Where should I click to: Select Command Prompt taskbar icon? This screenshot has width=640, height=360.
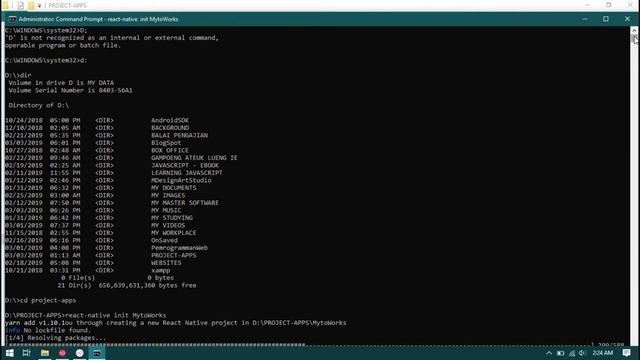[x=97, y=353]
